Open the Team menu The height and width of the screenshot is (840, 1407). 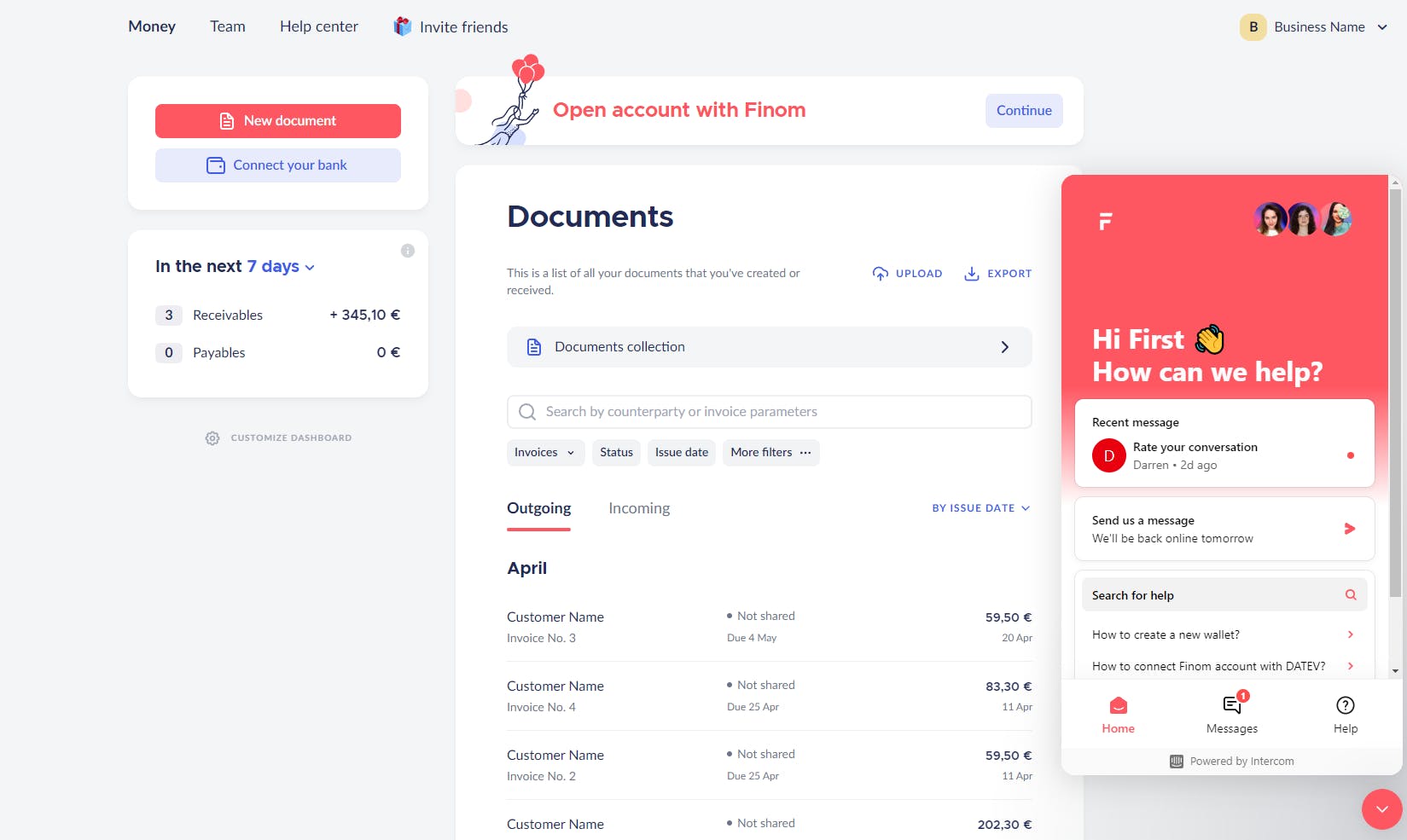(228, 26)
